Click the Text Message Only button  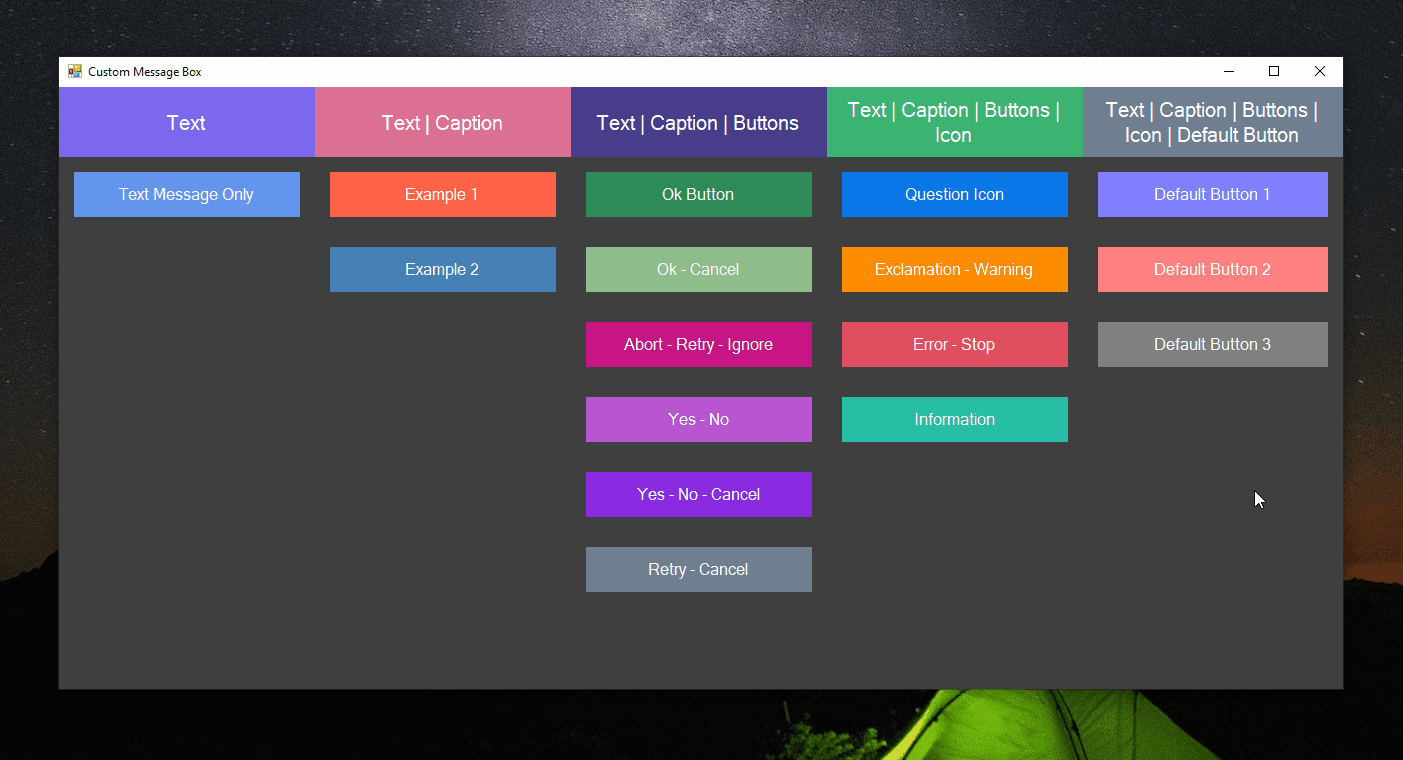pos(186,194)
